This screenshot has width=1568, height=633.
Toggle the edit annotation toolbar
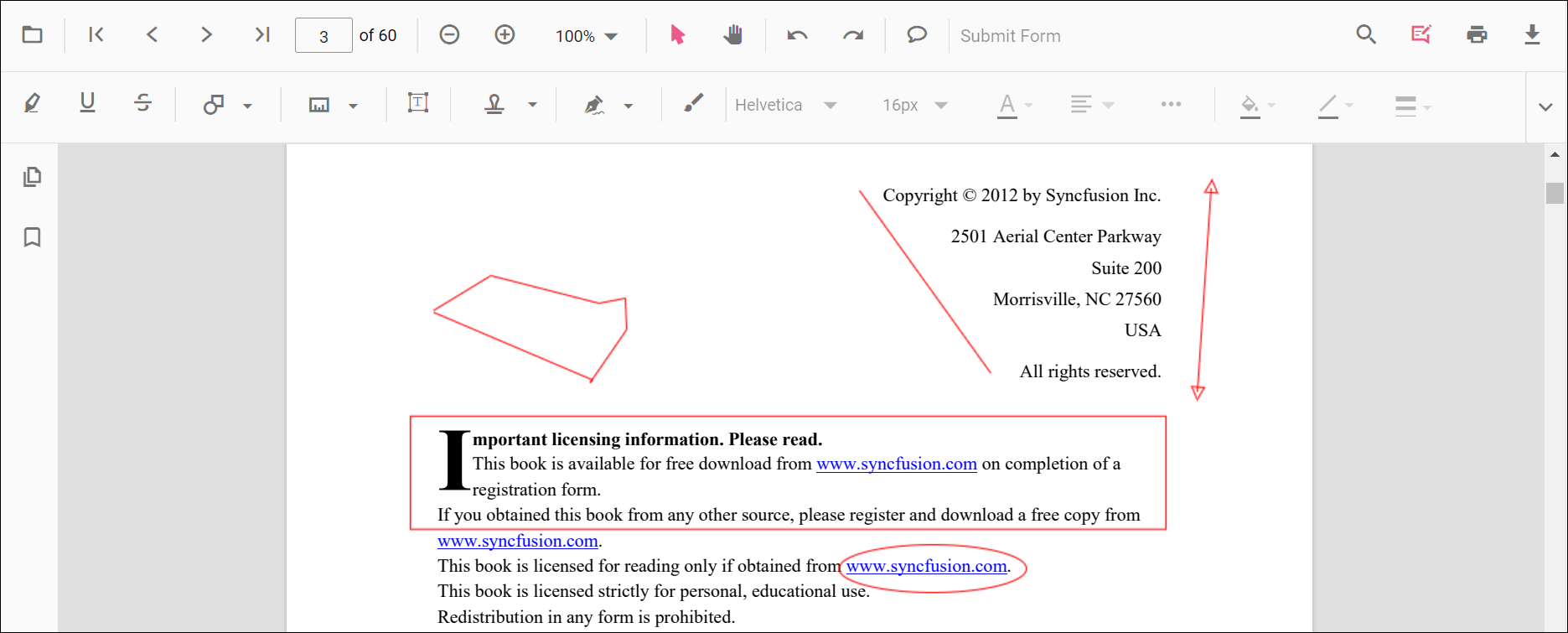click(x=1421, y=34)
